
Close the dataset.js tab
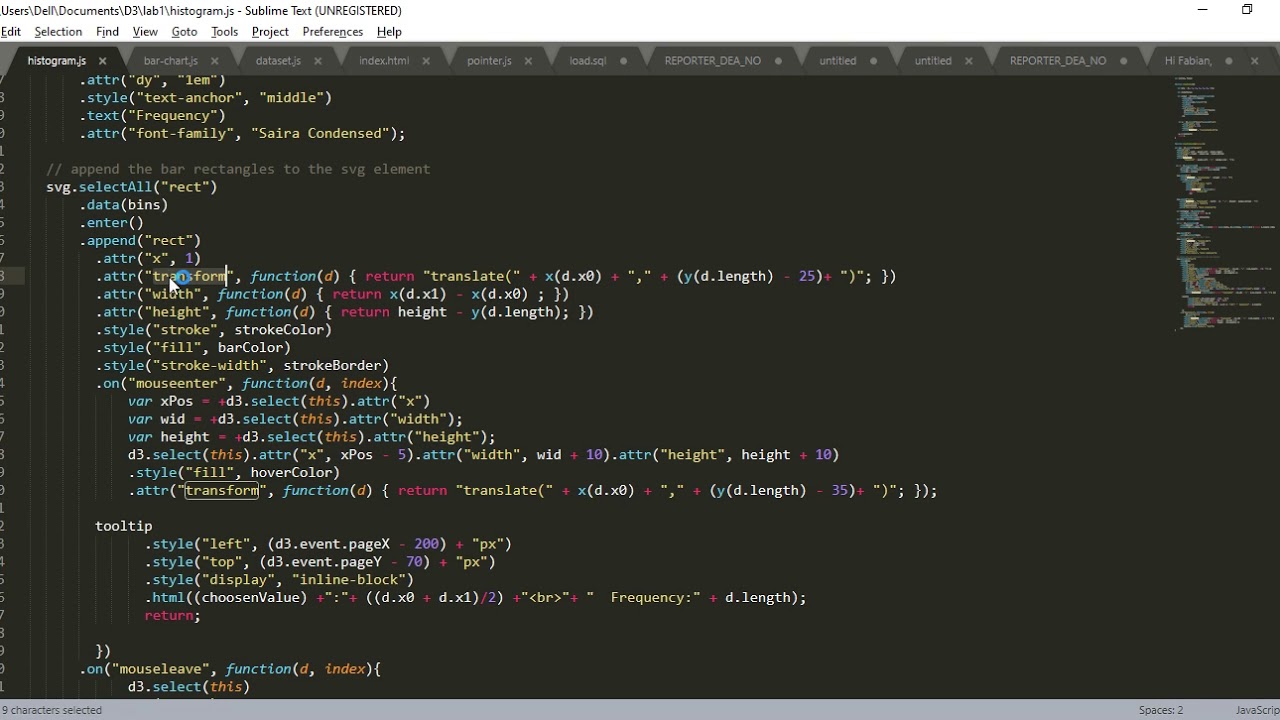click(316, 61)
